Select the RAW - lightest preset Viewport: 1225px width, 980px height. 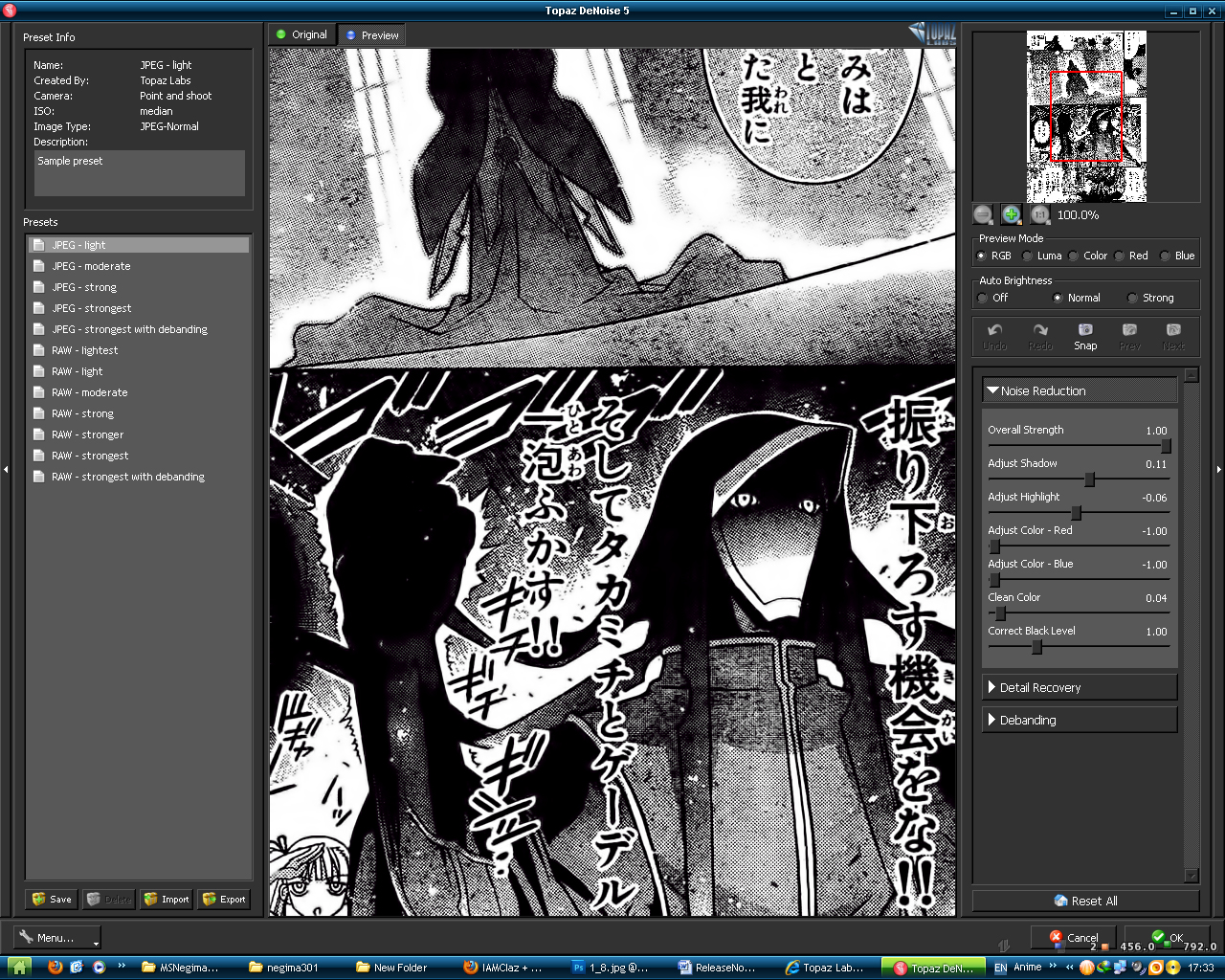139,350
